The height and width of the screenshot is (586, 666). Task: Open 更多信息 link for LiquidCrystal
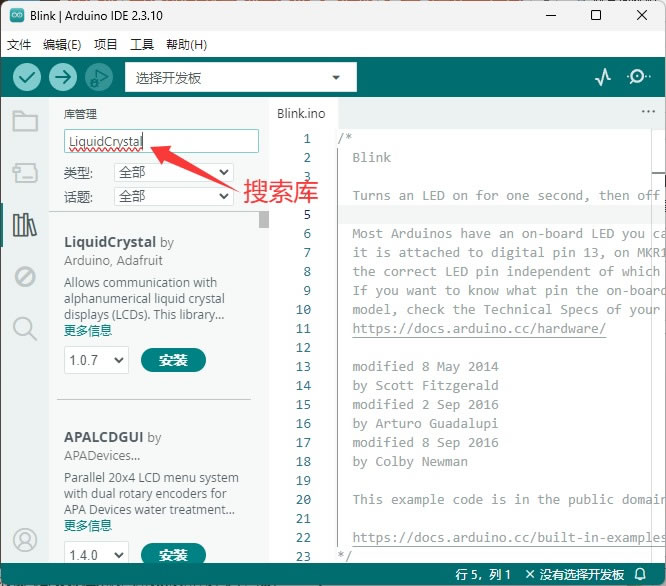click(x=88, y=330)
